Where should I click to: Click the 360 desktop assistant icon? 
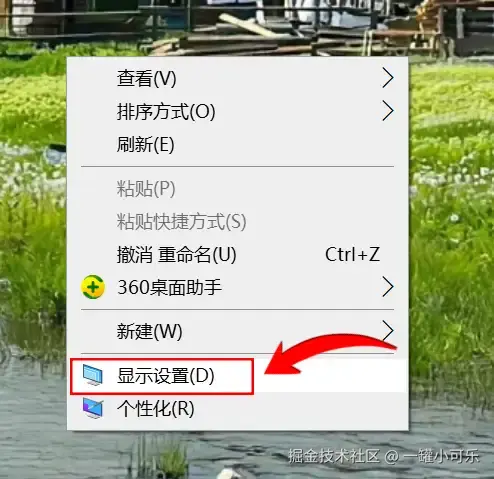[x=93, y=287]
